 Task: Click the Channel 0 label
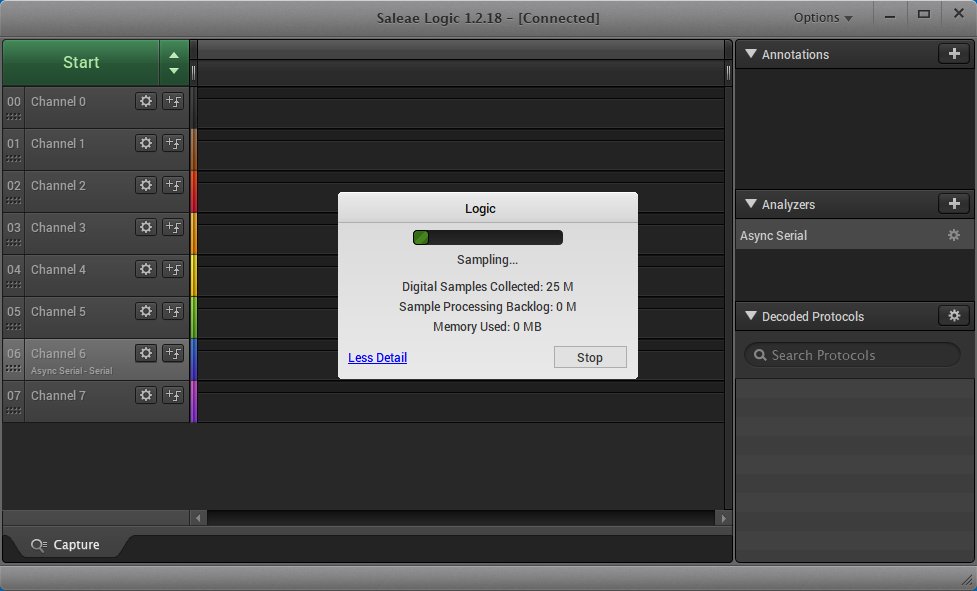click(x=59, y=102)
